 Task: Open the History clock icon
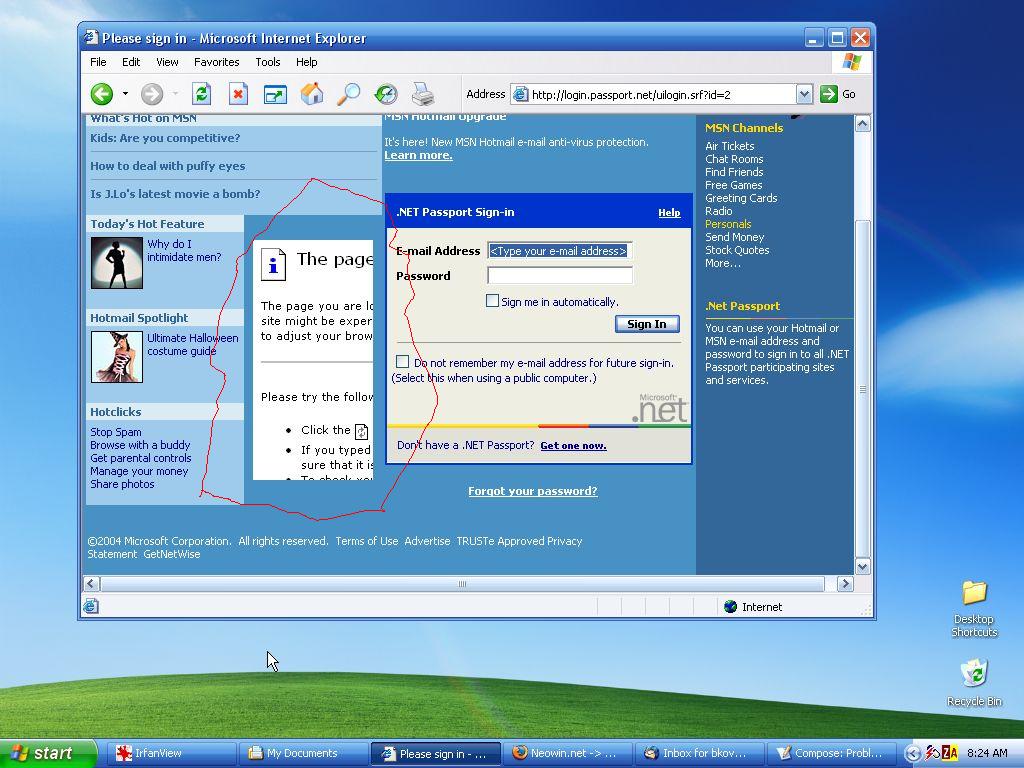coord(386,94)
